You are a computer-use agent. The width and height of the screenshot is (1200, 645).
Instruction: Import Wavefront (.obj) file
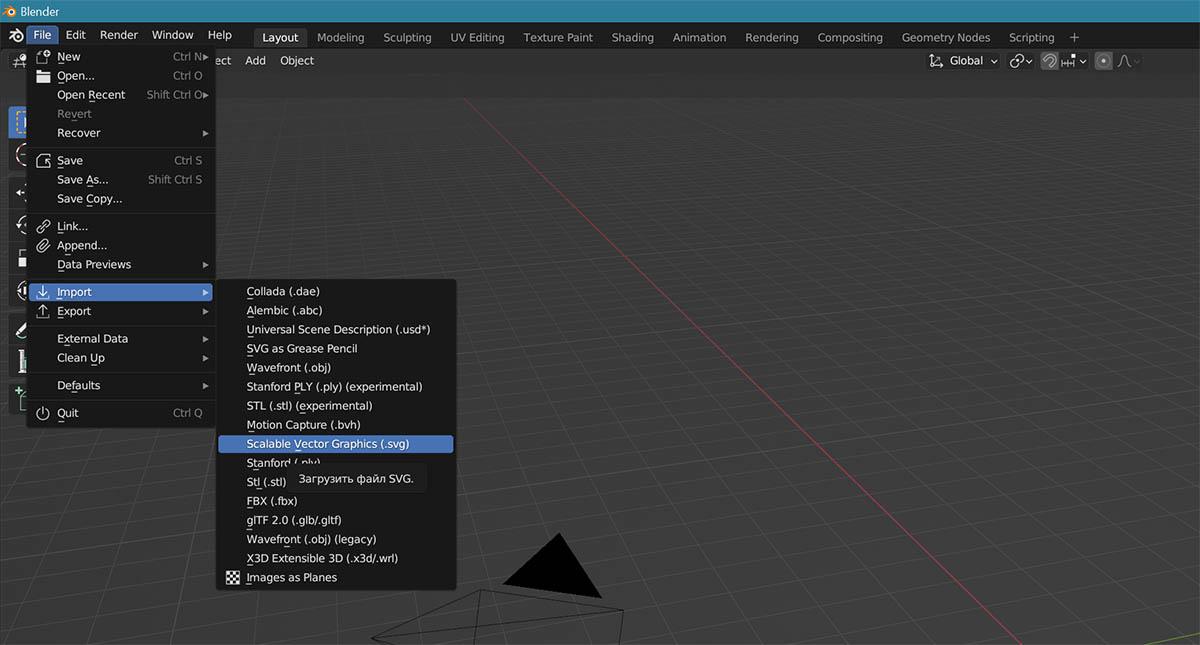tap(336, 368)
